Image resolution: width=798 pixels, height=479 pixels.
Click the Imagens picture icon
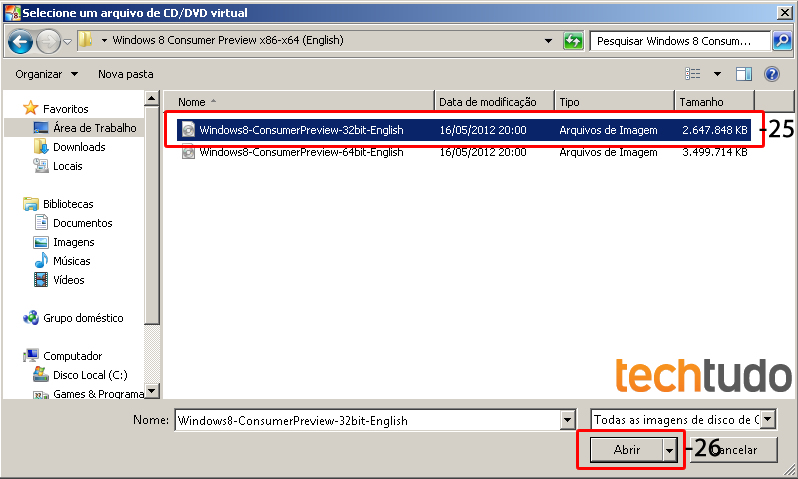pos(41,242)
